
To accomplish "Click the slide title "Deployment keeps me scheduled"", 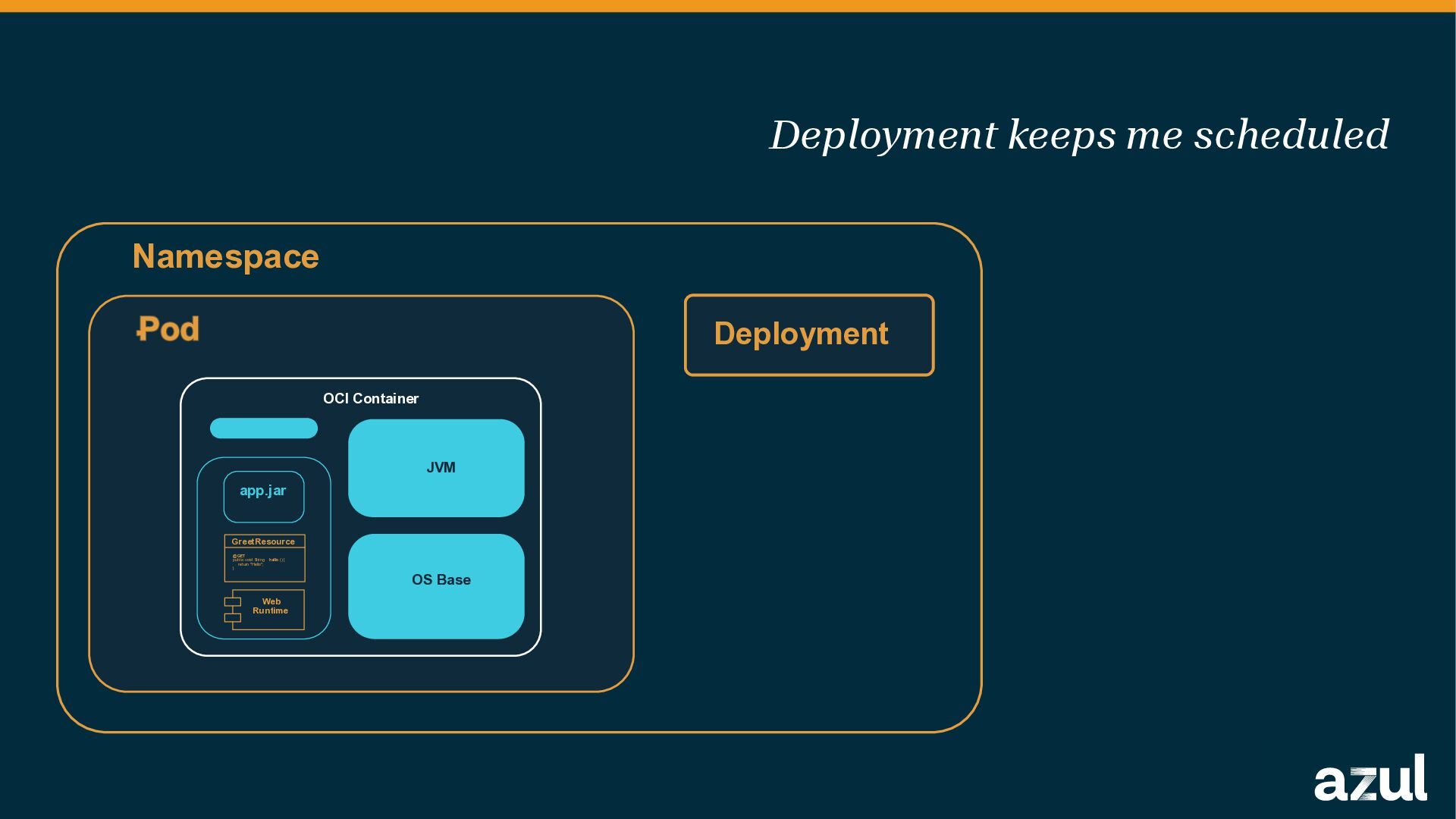I will click(1078, 135).
